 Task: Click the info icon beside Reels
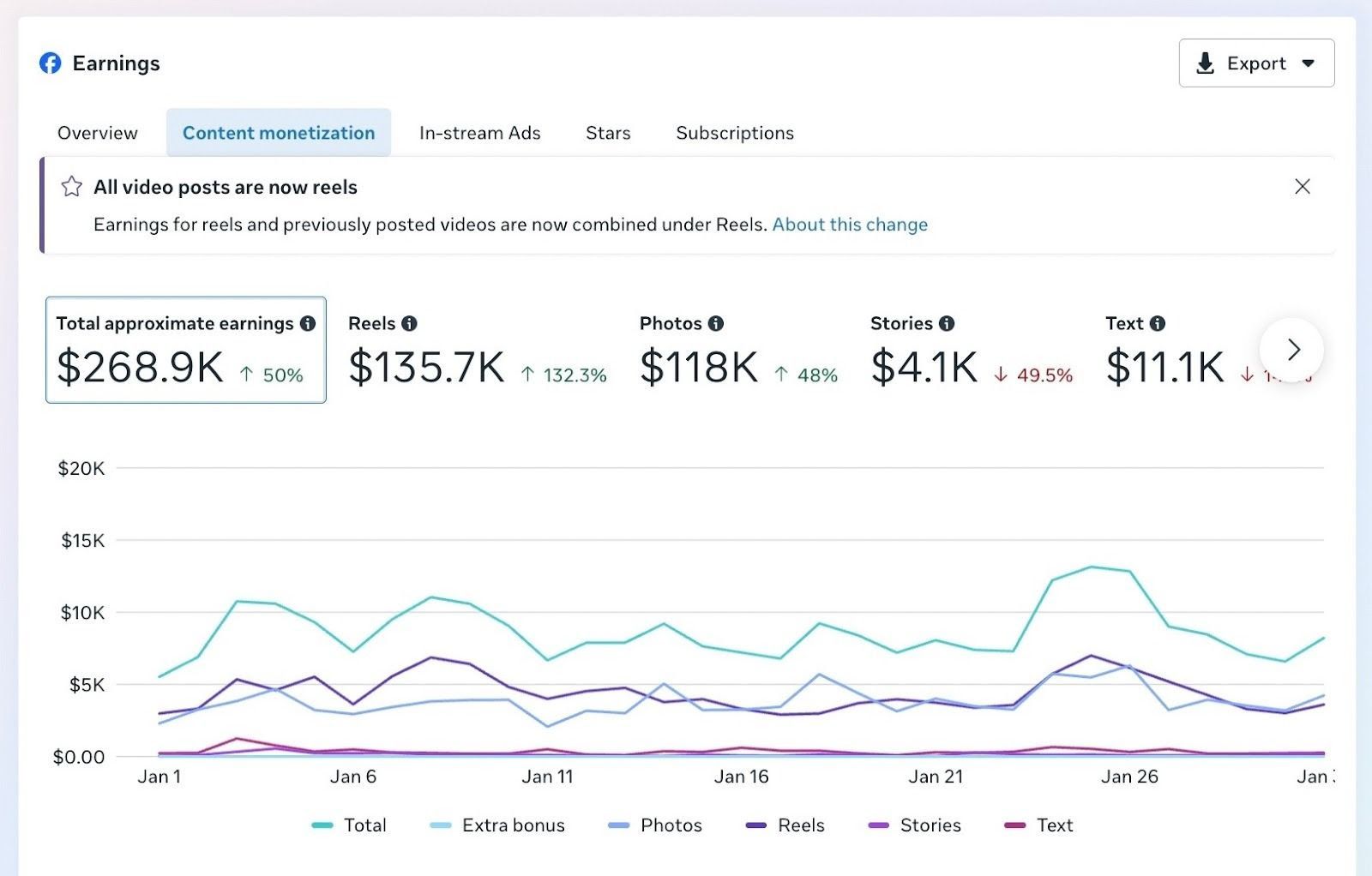(410, 323)
